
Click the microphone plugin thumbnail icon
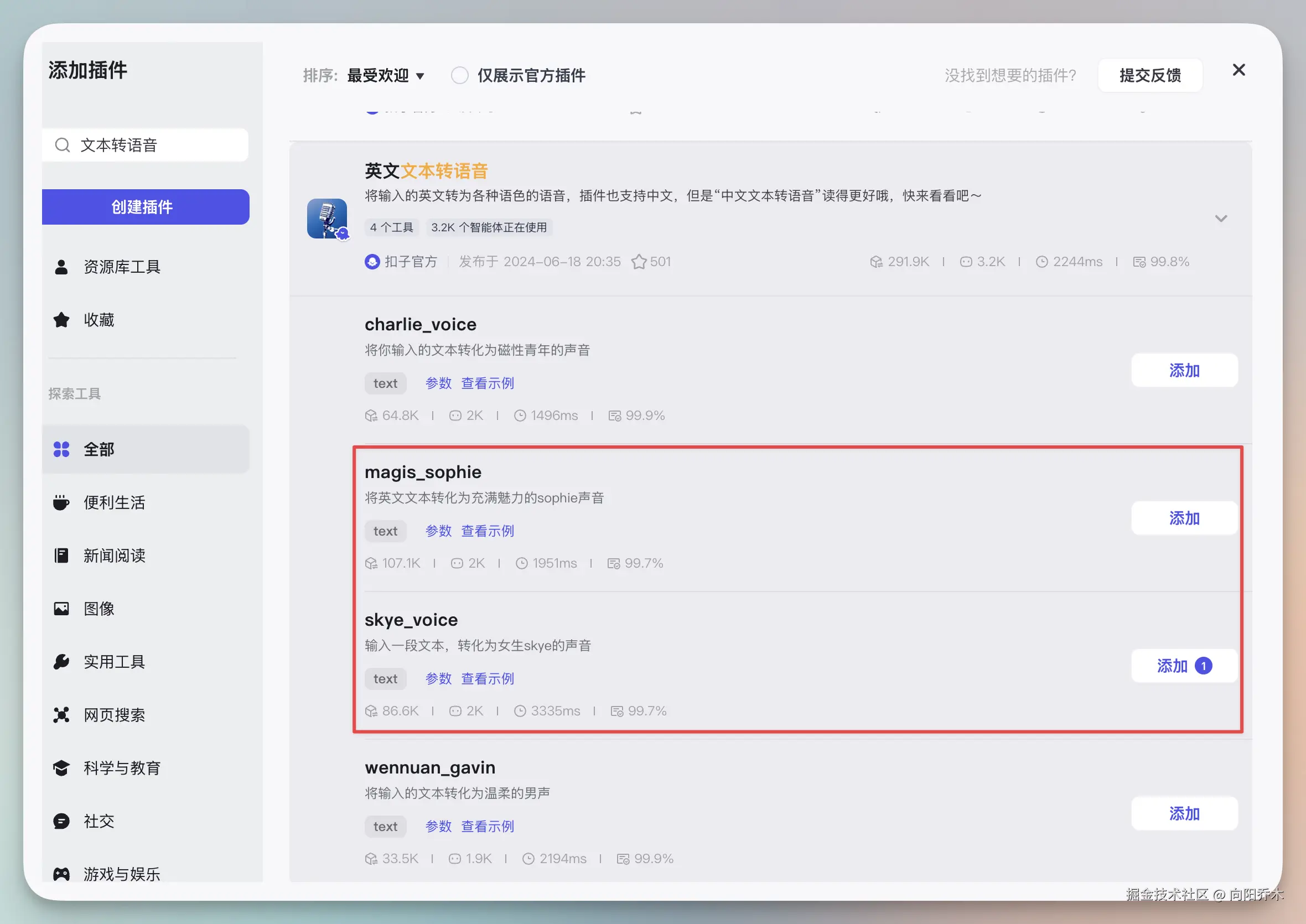pyautogui.click(x=327, y=219)
